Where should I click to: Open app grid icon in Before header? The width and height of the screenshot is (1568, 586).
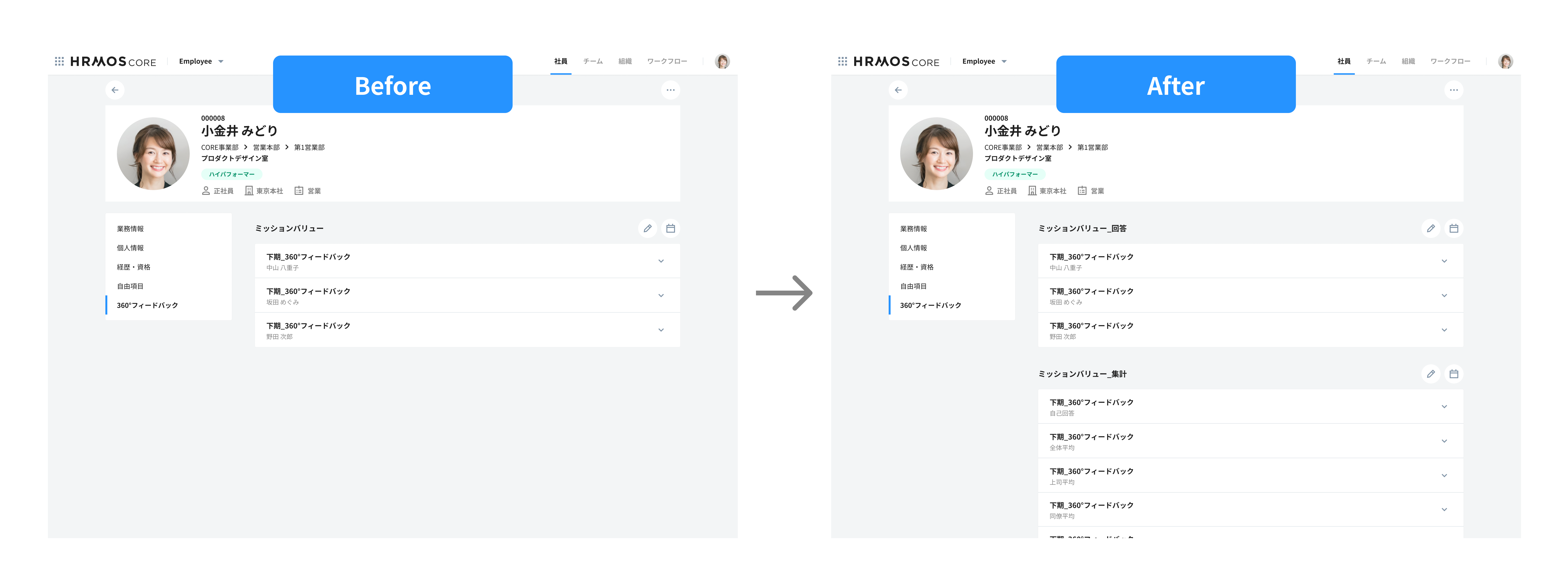59,62
